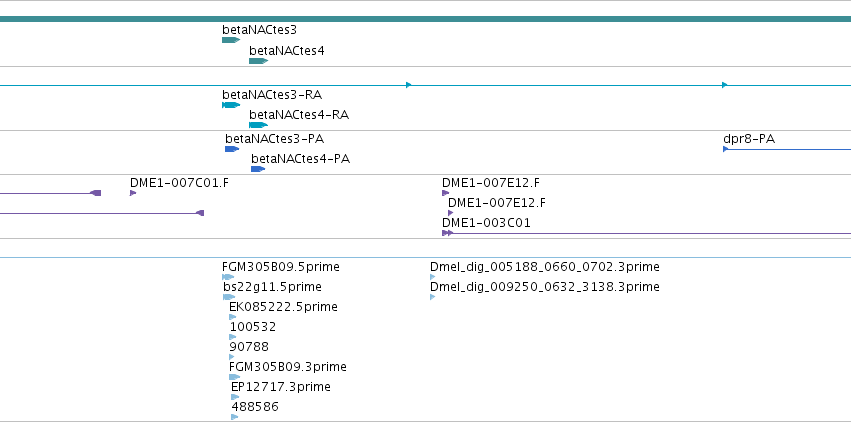Select the betaNACtes4 gene arrow glyph
The width and height of the screenshot is (851, 422).
pyautogui.click(x=258, y=61)
